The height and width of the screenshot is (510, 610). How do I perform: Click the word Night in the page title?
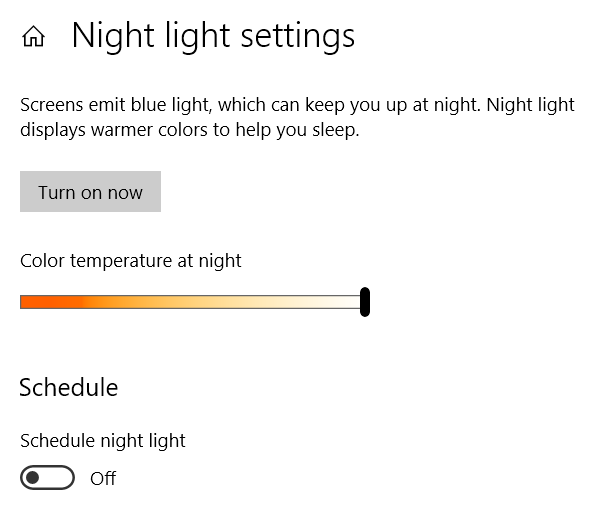113,37
